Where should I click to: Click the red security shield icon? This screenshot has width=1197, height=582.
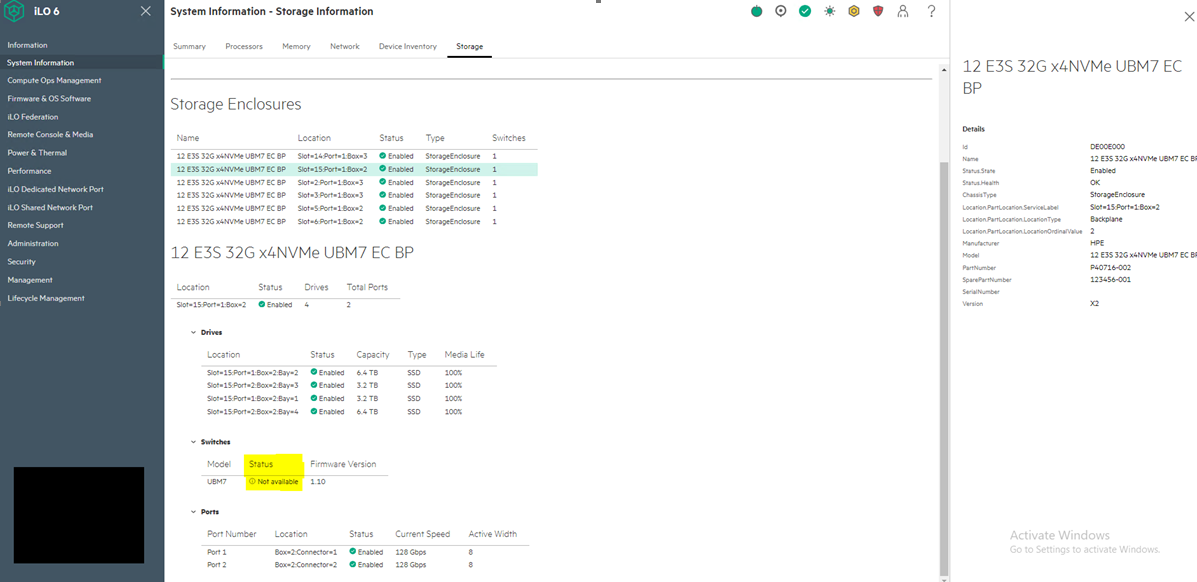[878, 11]
